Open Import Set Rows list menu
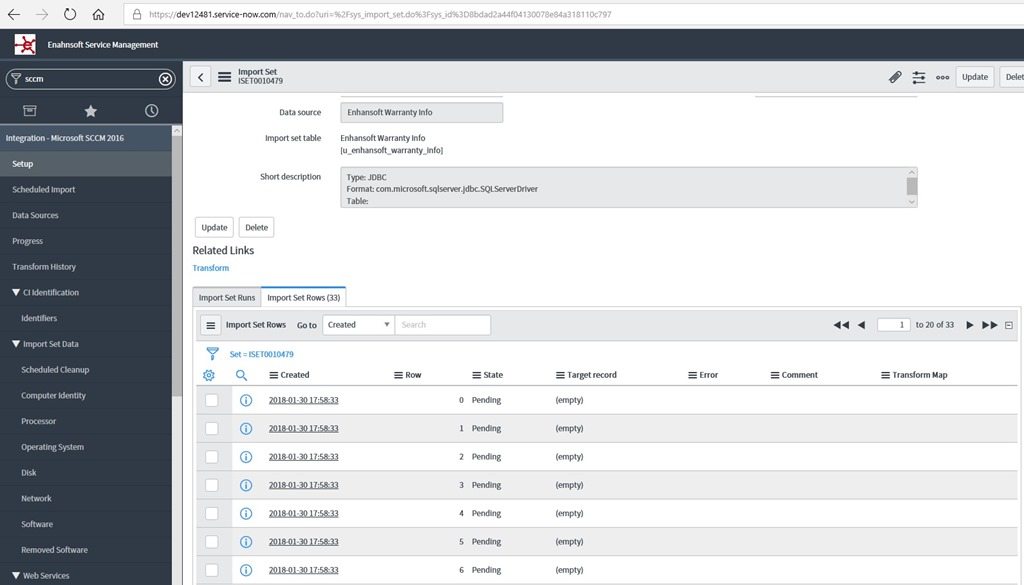 (x=210, y=325)
